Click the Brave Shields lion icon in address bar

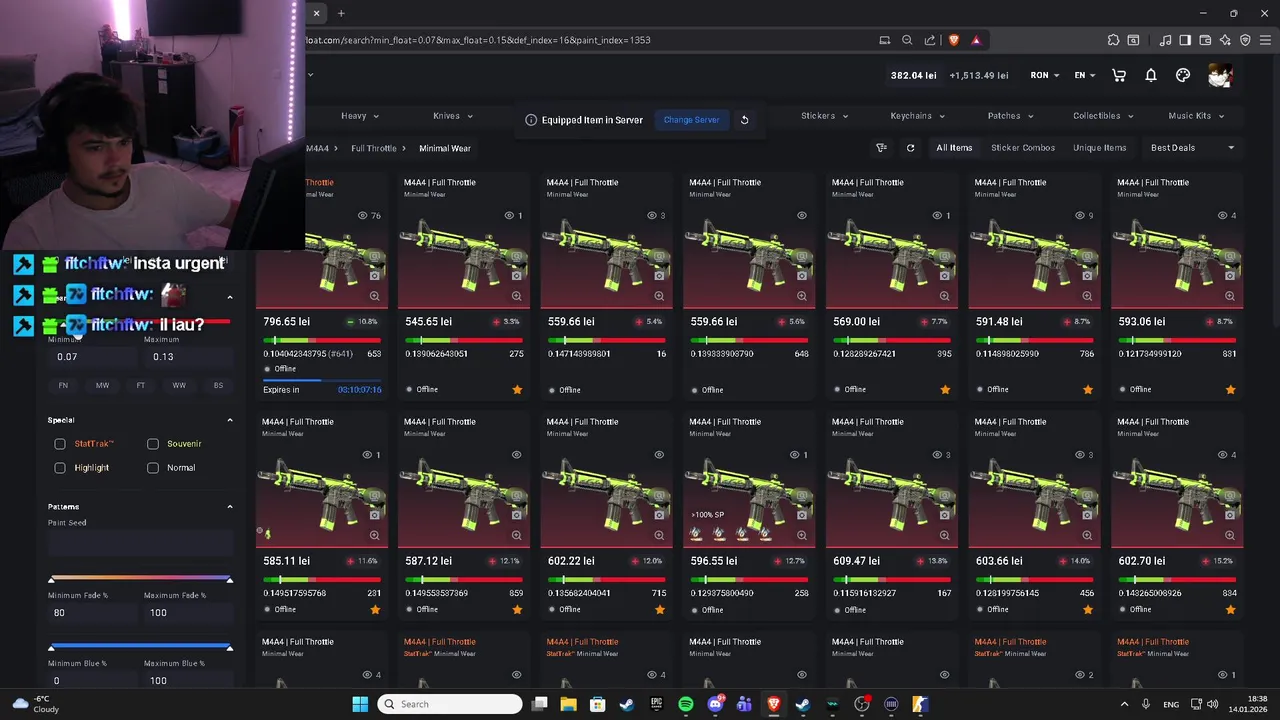pos(953,40)
